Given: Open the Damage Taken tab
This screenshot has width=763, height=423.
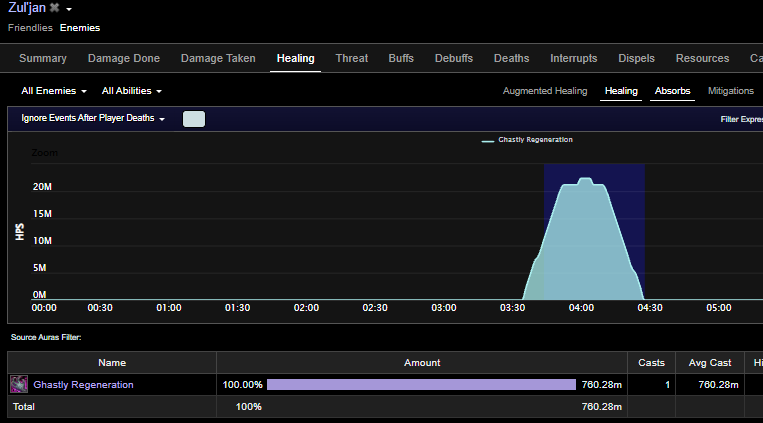Looking at the screenshot, I should [218, 58].
